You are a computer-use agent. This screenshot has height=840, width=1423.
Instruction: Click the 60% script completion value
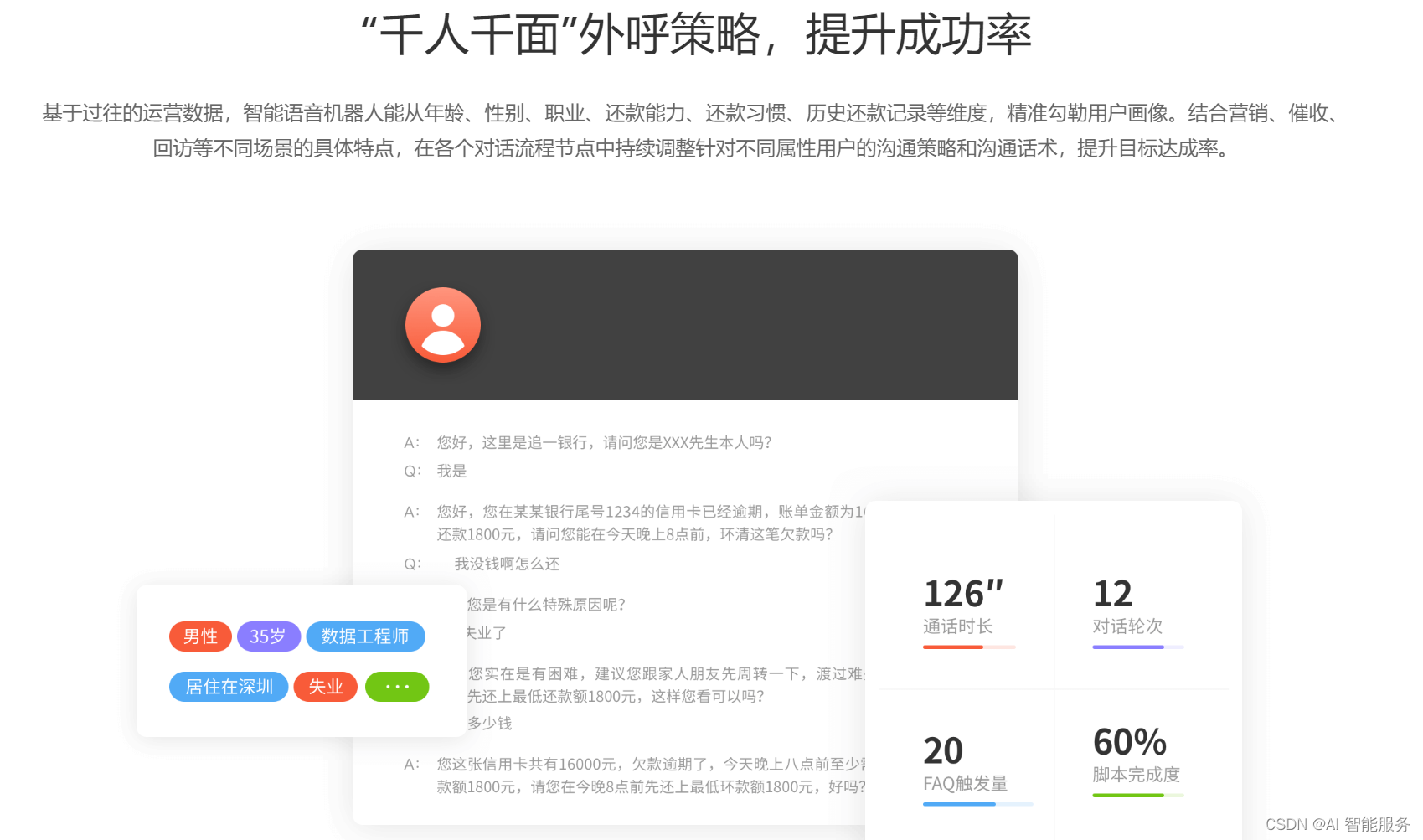pos(1130,742)
